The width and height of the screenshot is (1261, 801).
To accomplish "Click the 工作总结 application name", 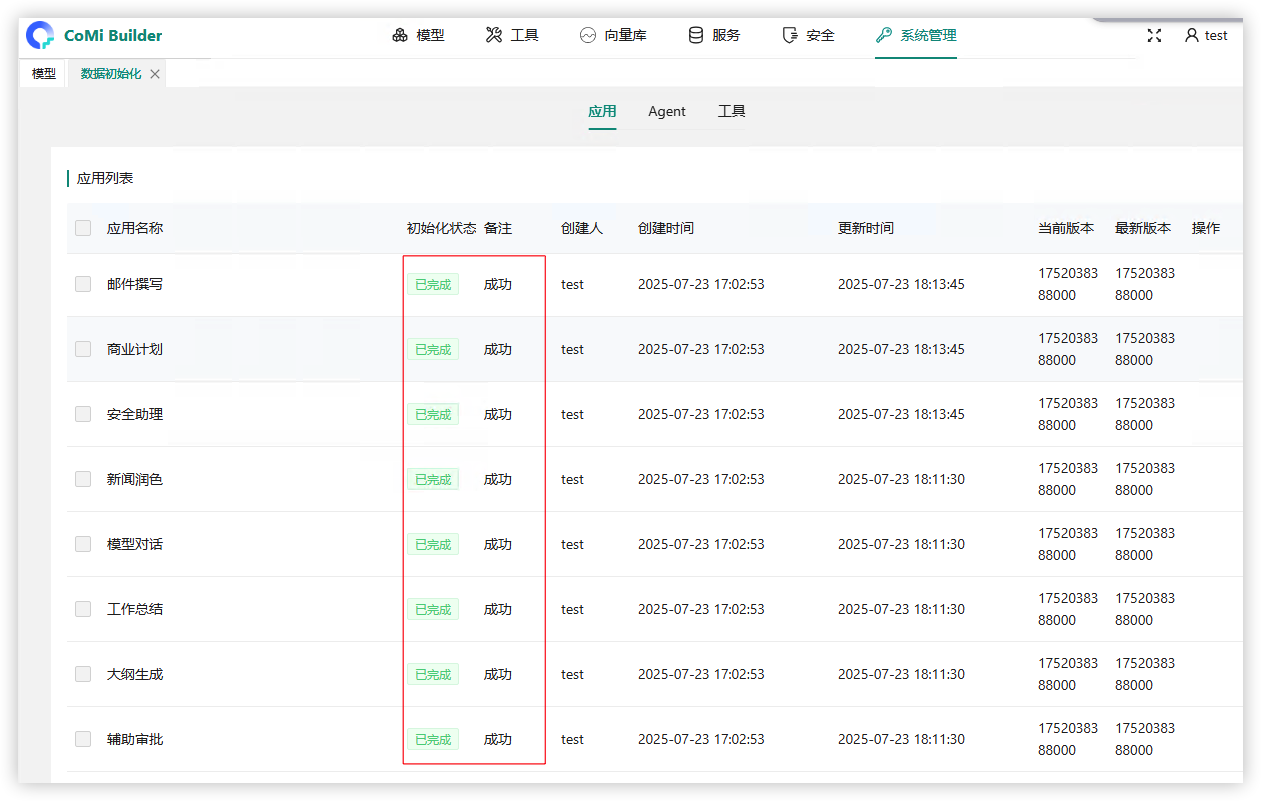I will (x=135, y=609).
